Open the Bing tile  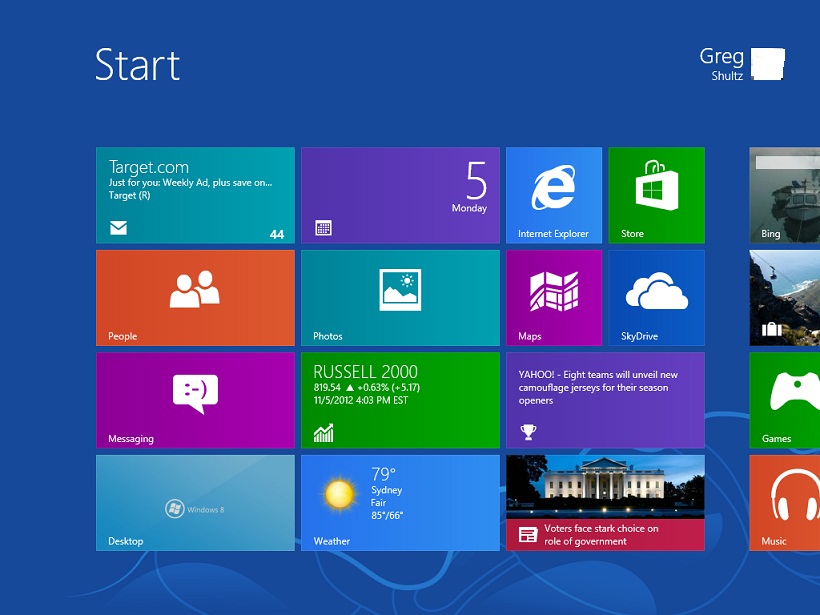(x=784, y=195)
